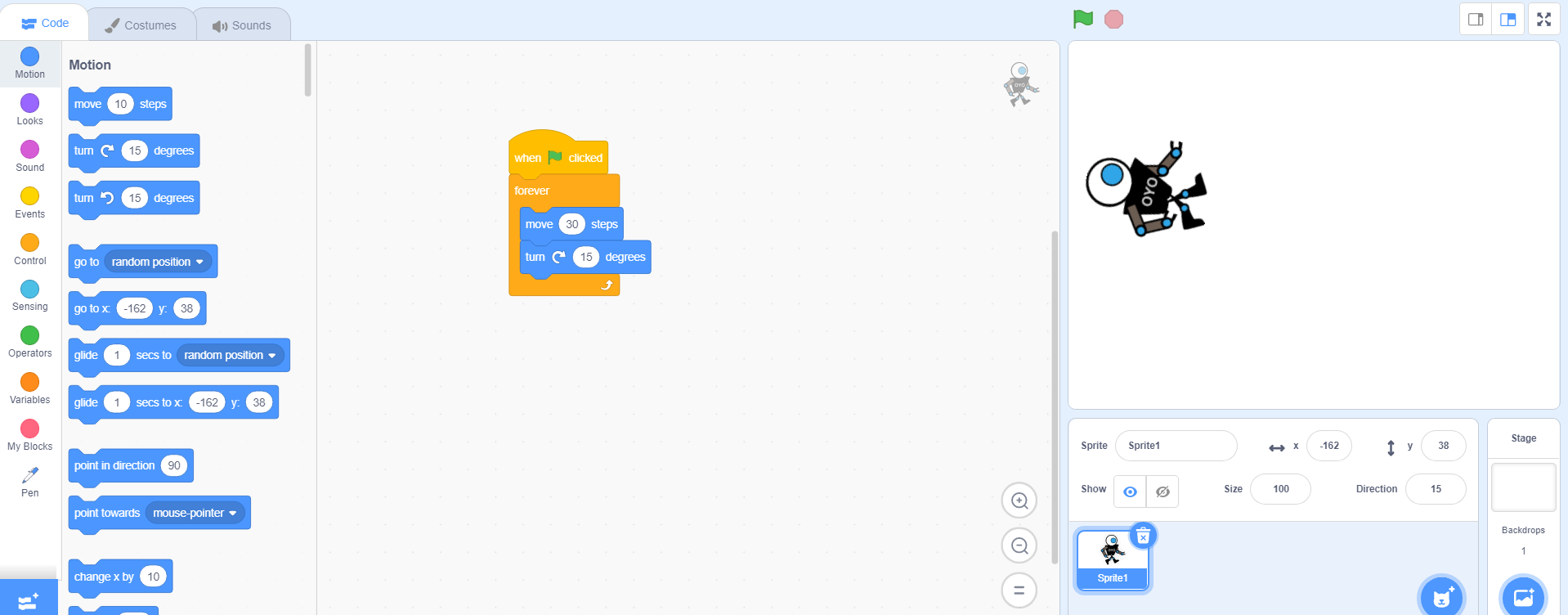This screenshot has width=1568, height=615.
Task: Click the green flag to run
Action: pos(1082,19)
